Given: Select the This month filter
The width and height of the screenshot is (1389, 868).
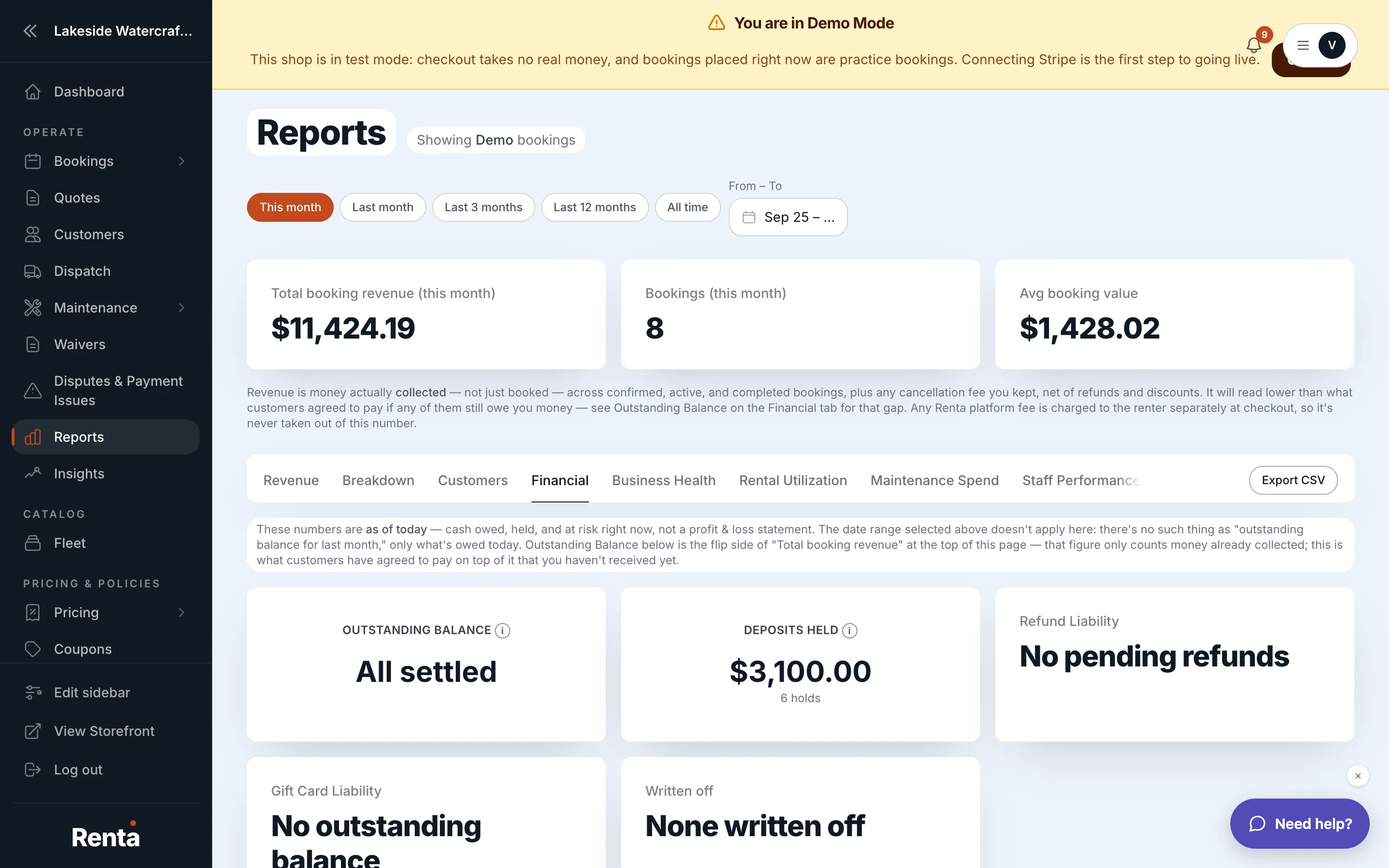Looking at the screenshot, I should coord(290,207).
